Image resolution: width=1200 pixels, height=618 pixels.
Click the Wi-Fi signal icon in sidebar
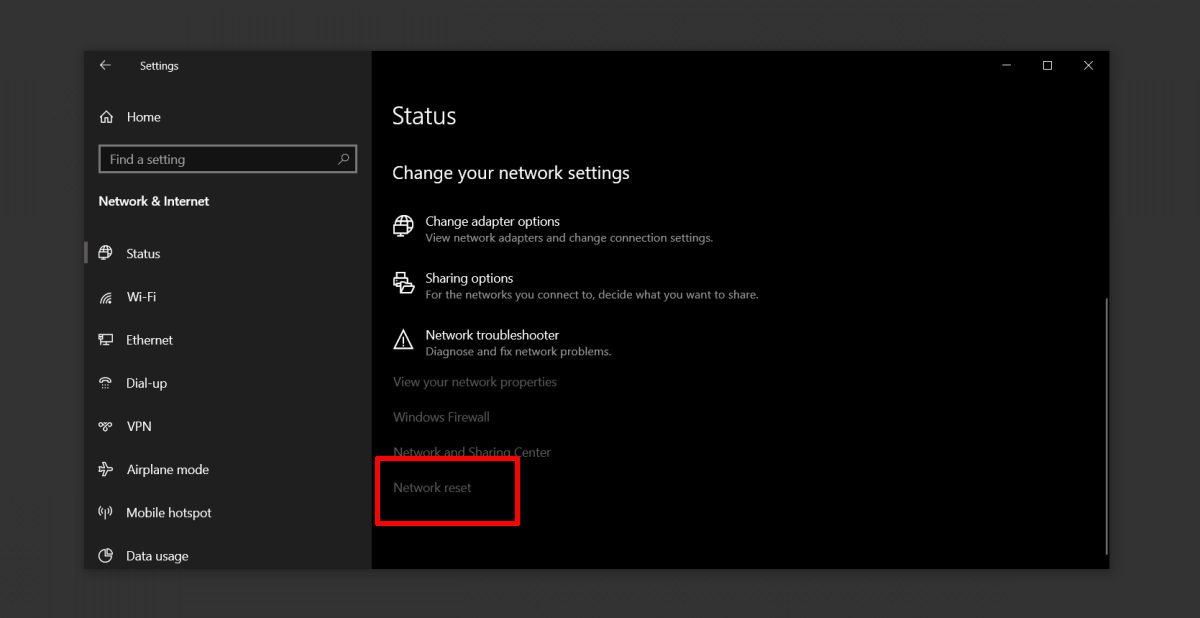[x=106, y=297]
